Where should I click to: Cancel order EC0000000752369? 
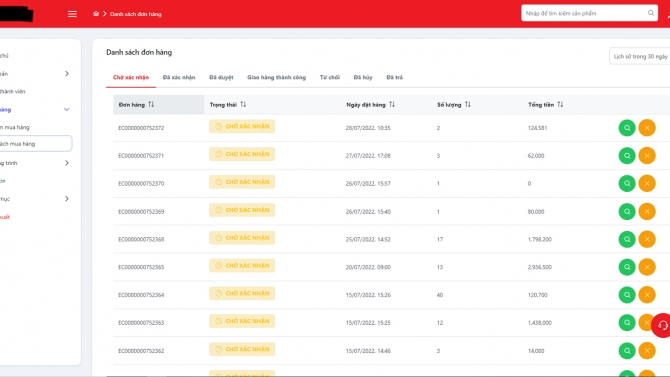tap(647, 211)
